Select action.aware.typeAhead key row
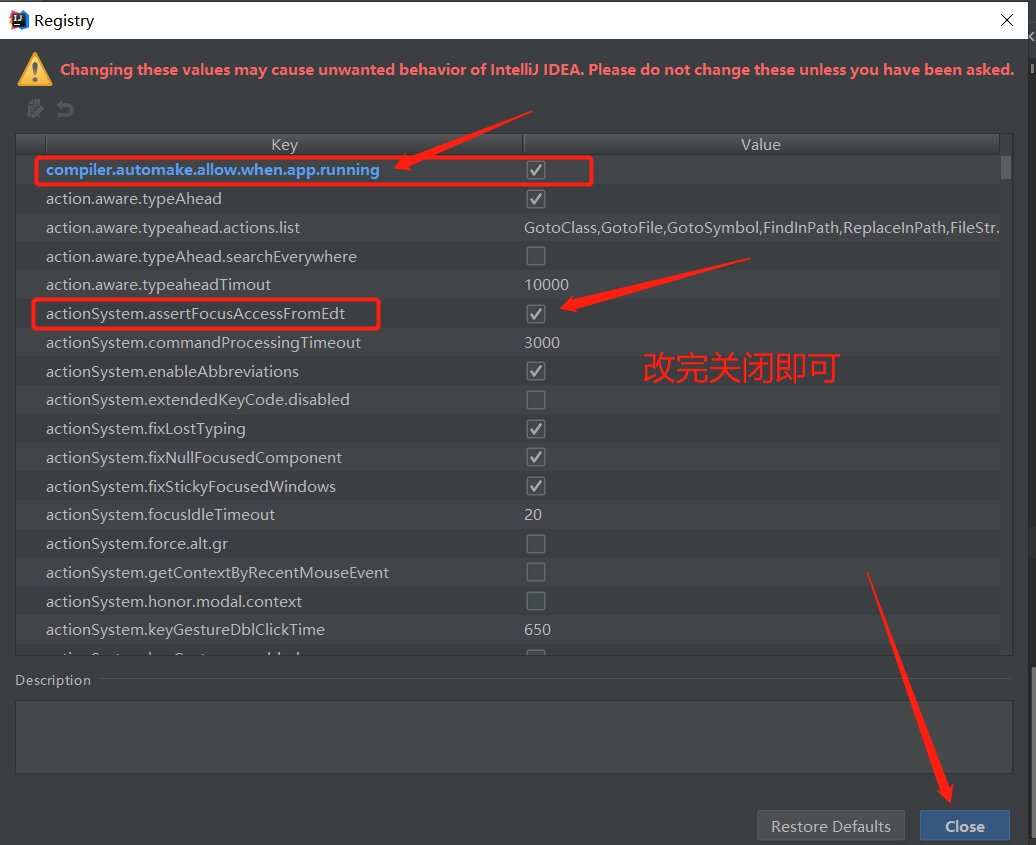The width and height of the screenshot is (1036, 845). point(133,199)
